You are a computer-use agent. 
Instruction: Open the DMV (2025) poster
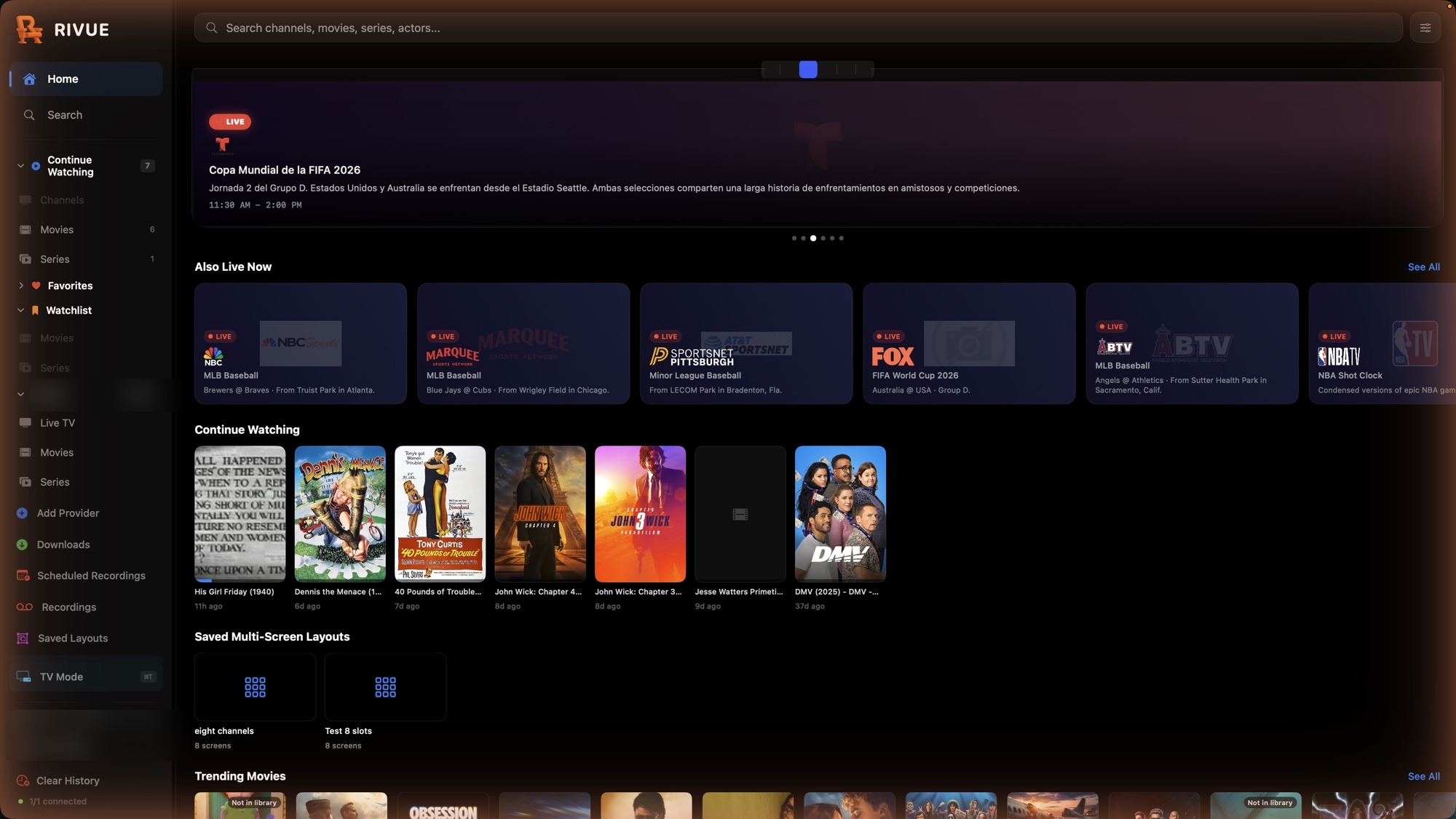coord(840,514)
